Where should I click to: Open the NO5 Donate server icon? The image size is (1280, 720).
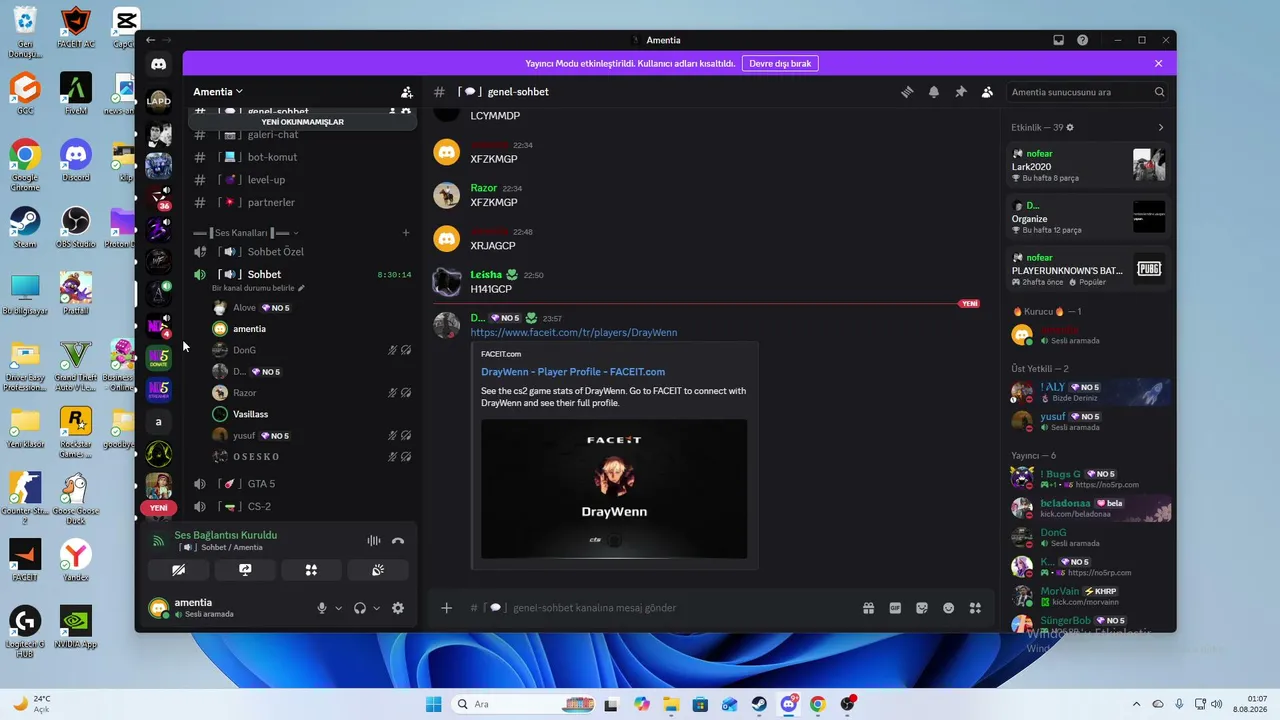click(x=158, y=358)
